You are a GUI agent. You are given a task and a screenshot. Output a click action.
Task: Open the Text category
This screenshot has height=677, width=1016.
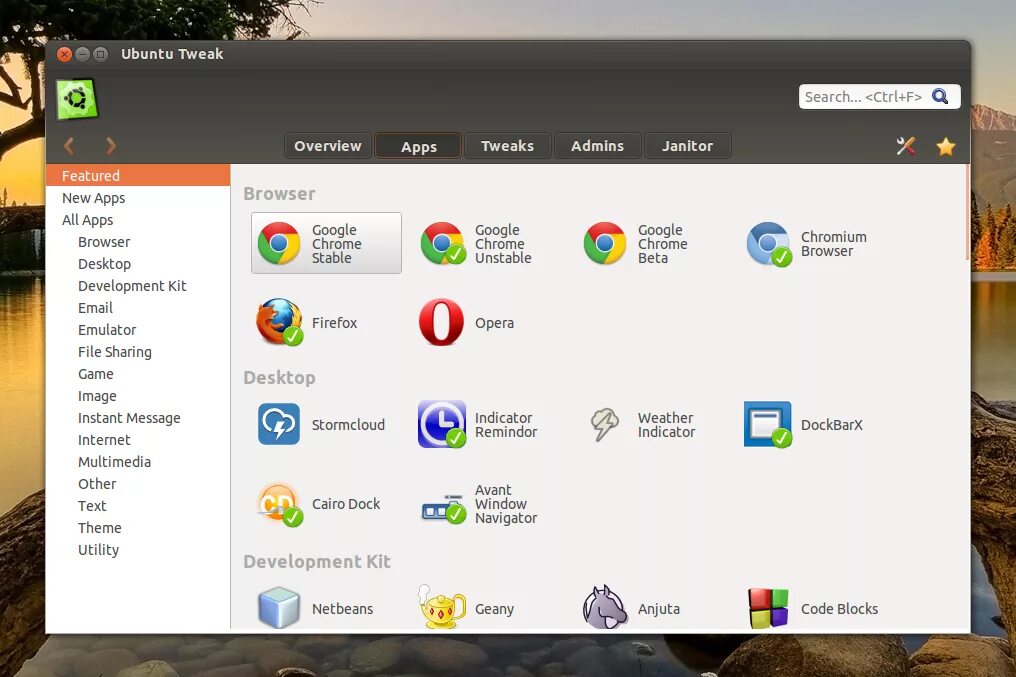click(x=138, y=506)
